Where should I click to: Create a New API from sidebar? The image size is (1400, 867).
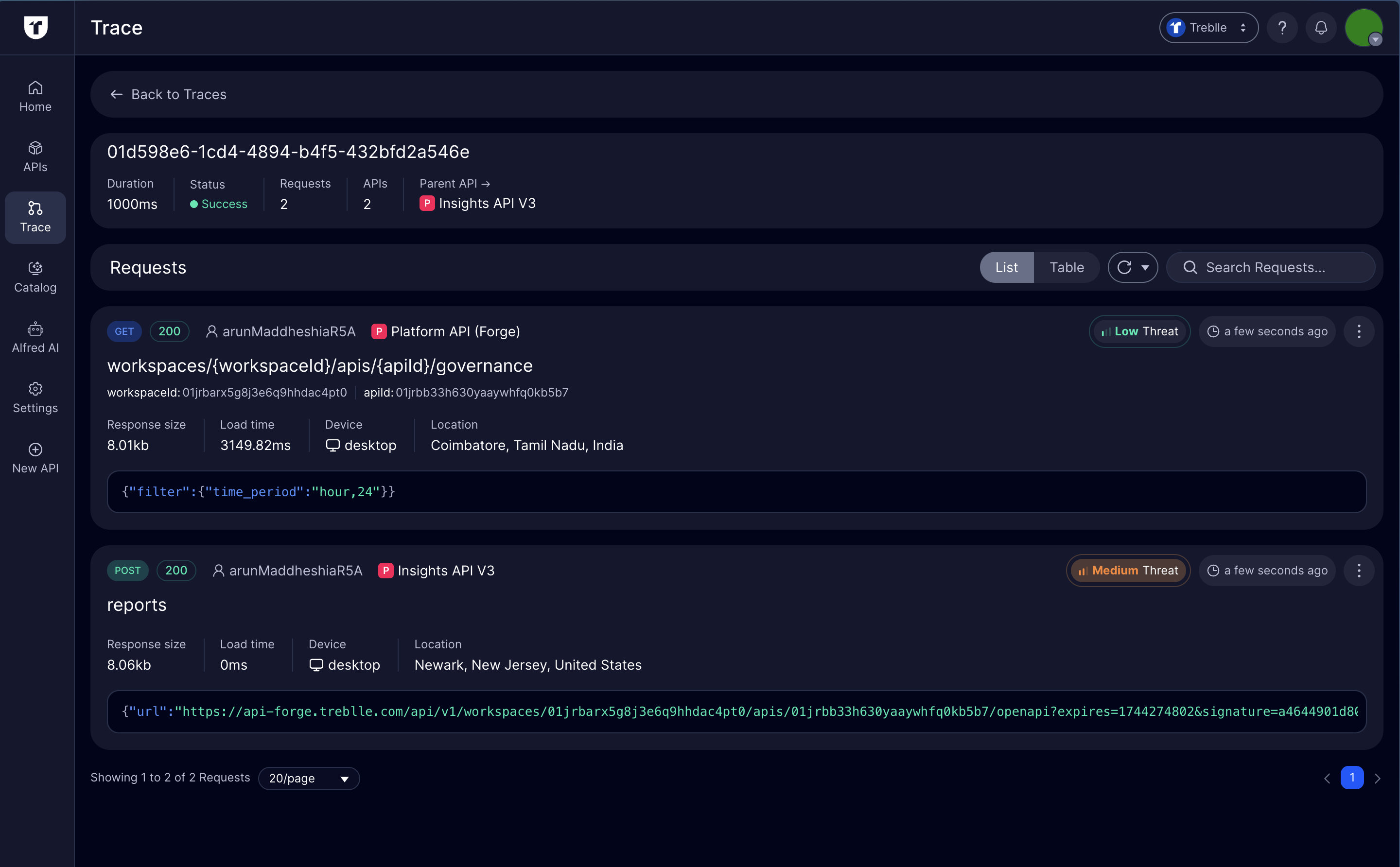pyautogui.click(x=35, y=458)
